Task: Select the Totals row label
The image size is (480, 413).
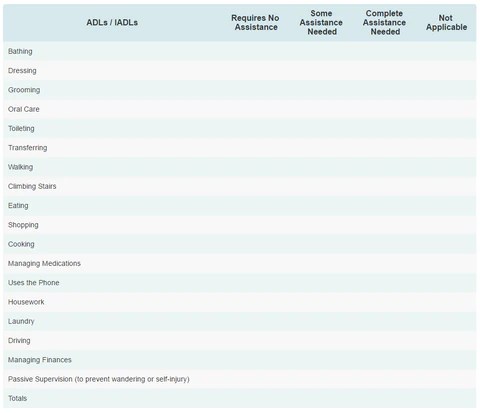Action: (18, 398)
